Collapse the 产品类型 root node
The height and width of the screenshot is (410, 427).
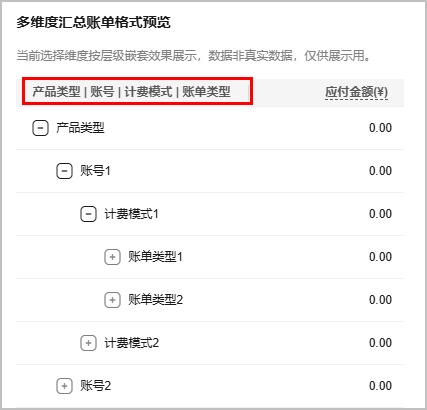tap(40, 128)
